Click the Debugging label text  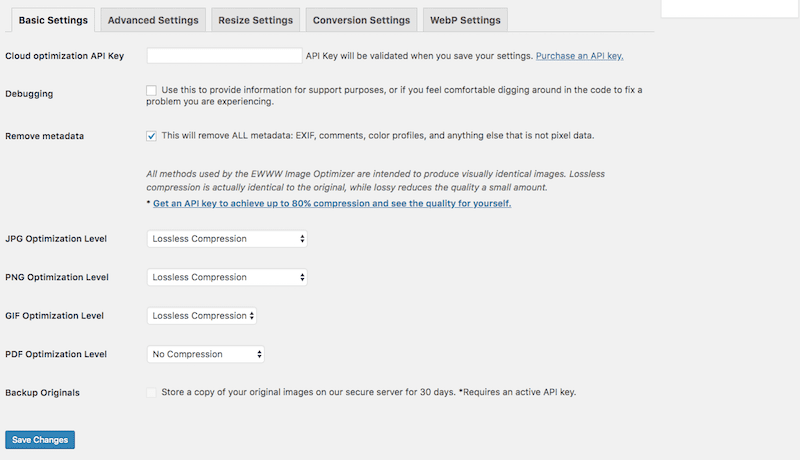pos(29,94)
